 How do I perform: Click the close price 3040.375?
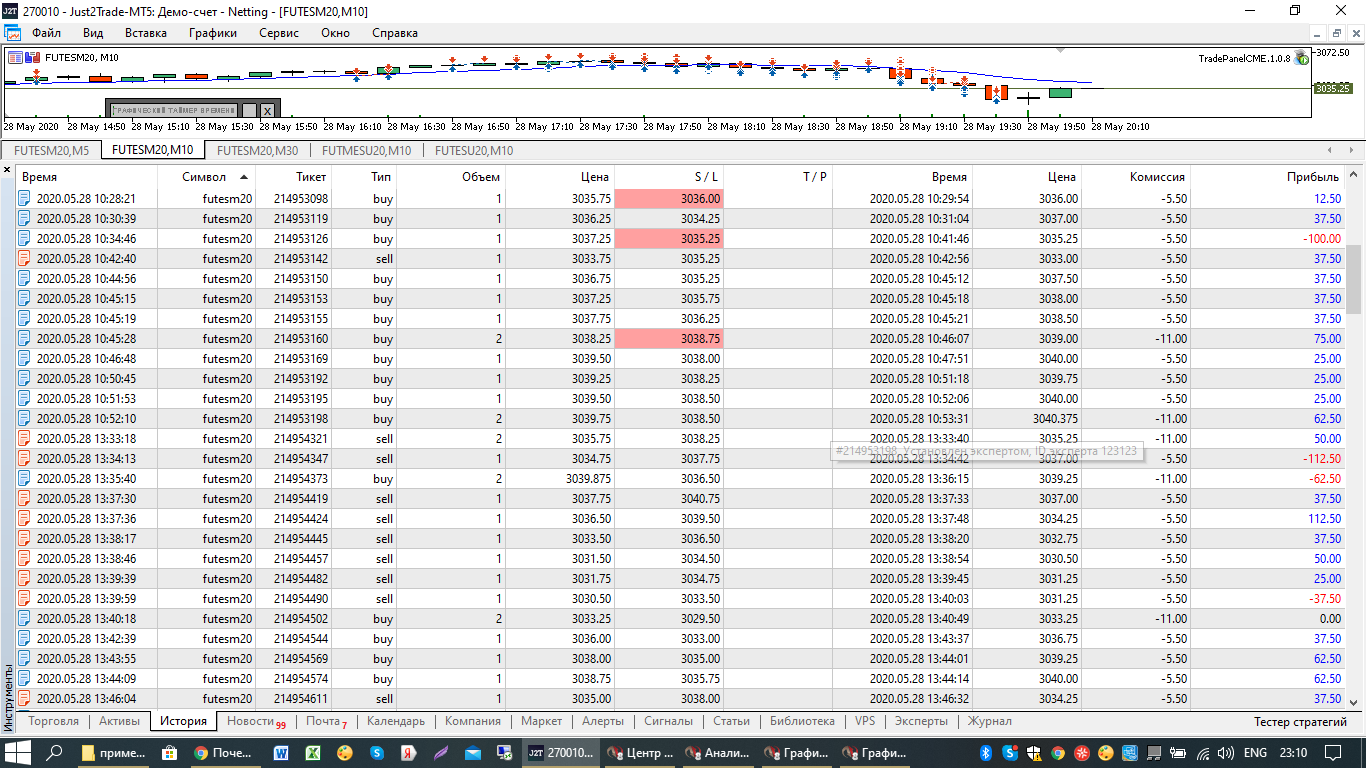pos(1055,419)
